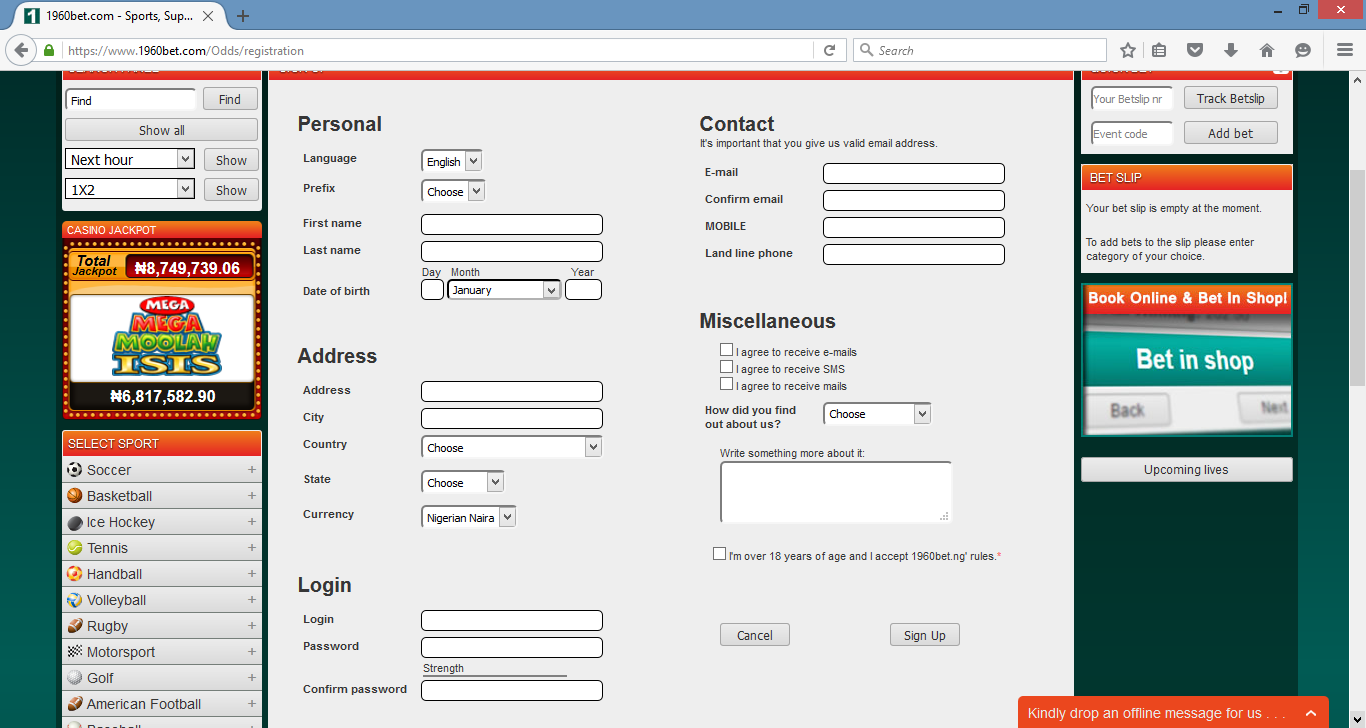Click the First name input field

pos(512,224)
